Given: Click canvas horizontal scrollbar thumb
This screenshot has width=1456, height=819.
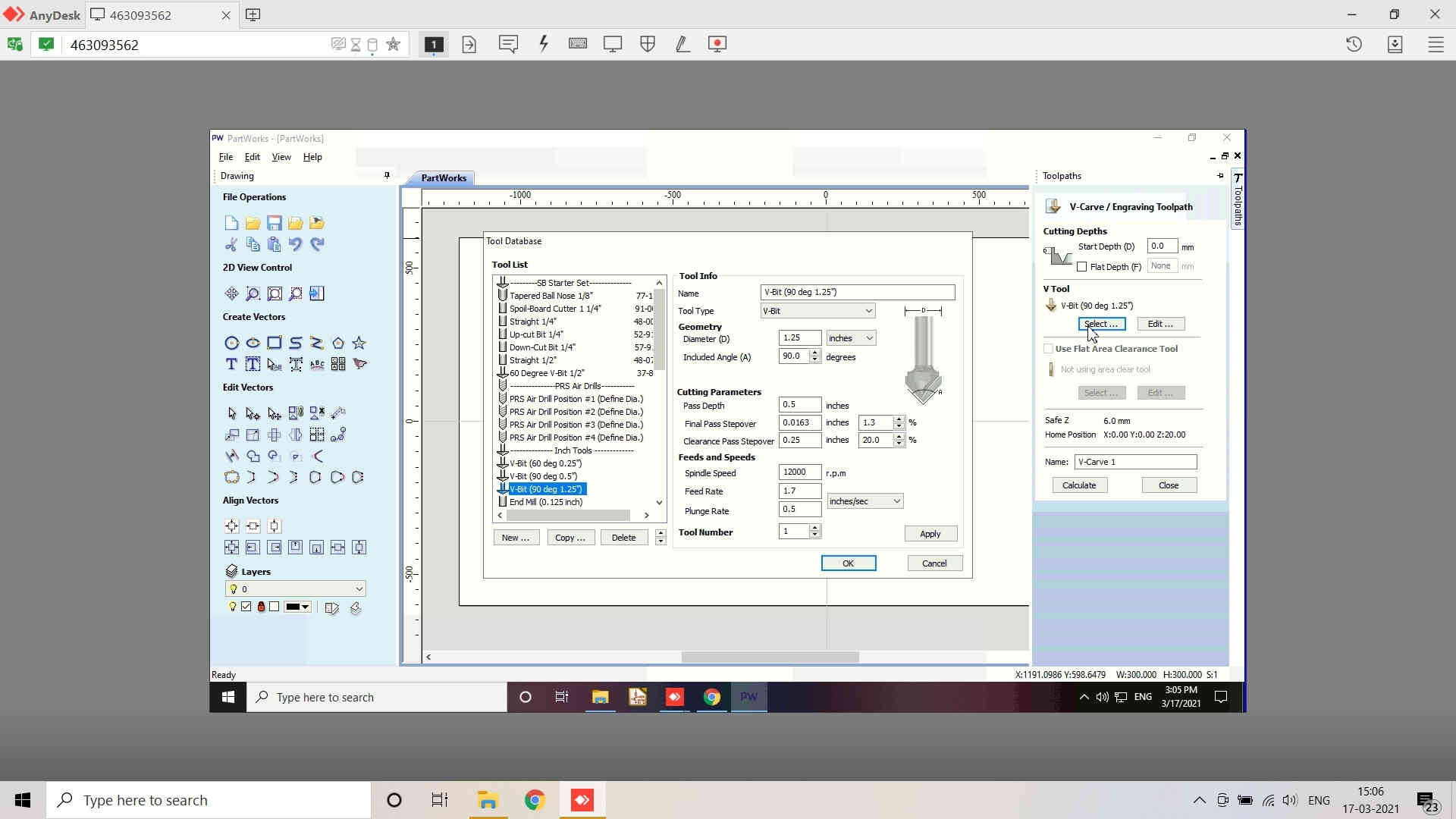Looking at the screenshot, I should [x=770, y=657].
